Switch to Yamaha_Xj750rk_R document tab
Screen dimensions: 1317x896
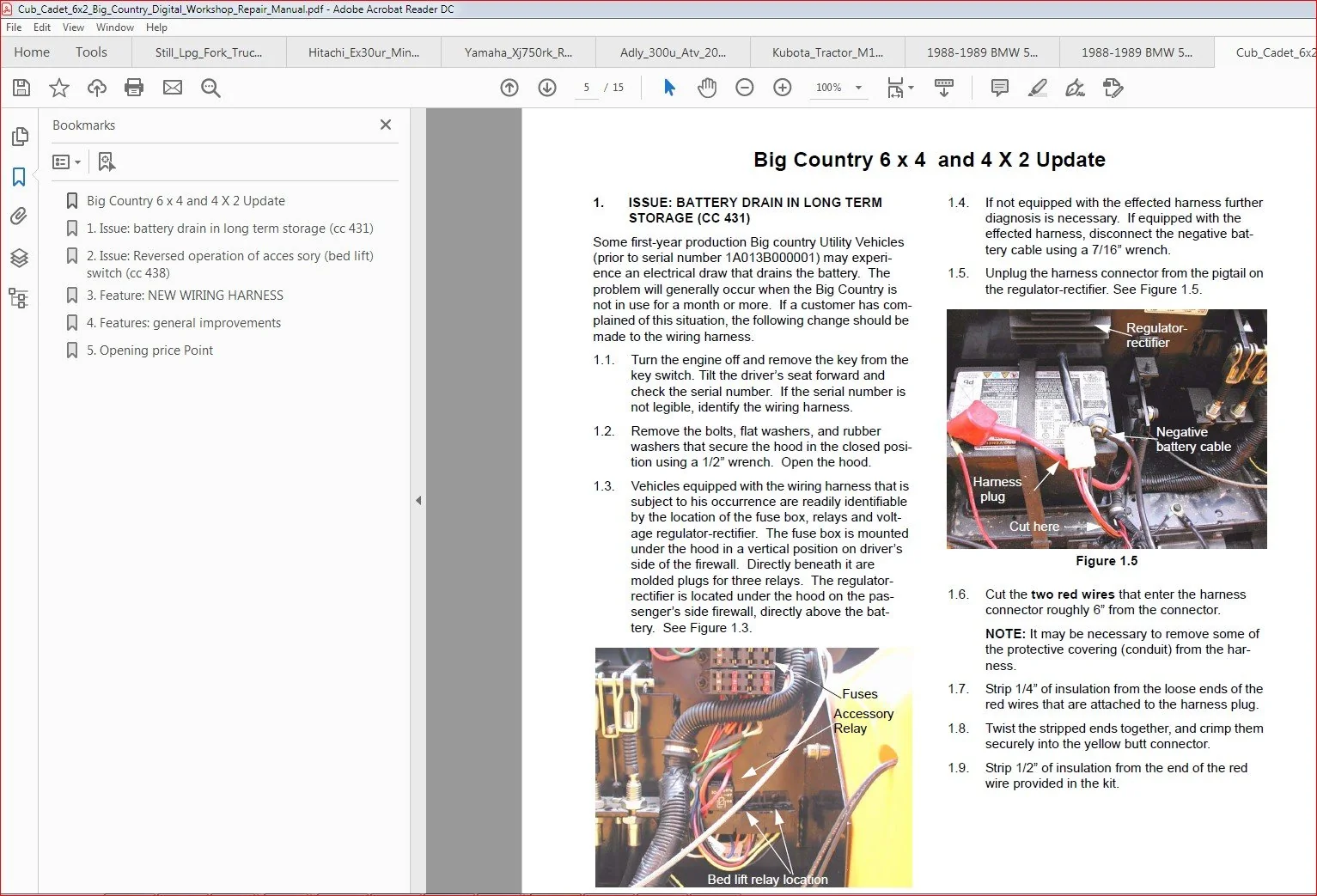518,52
